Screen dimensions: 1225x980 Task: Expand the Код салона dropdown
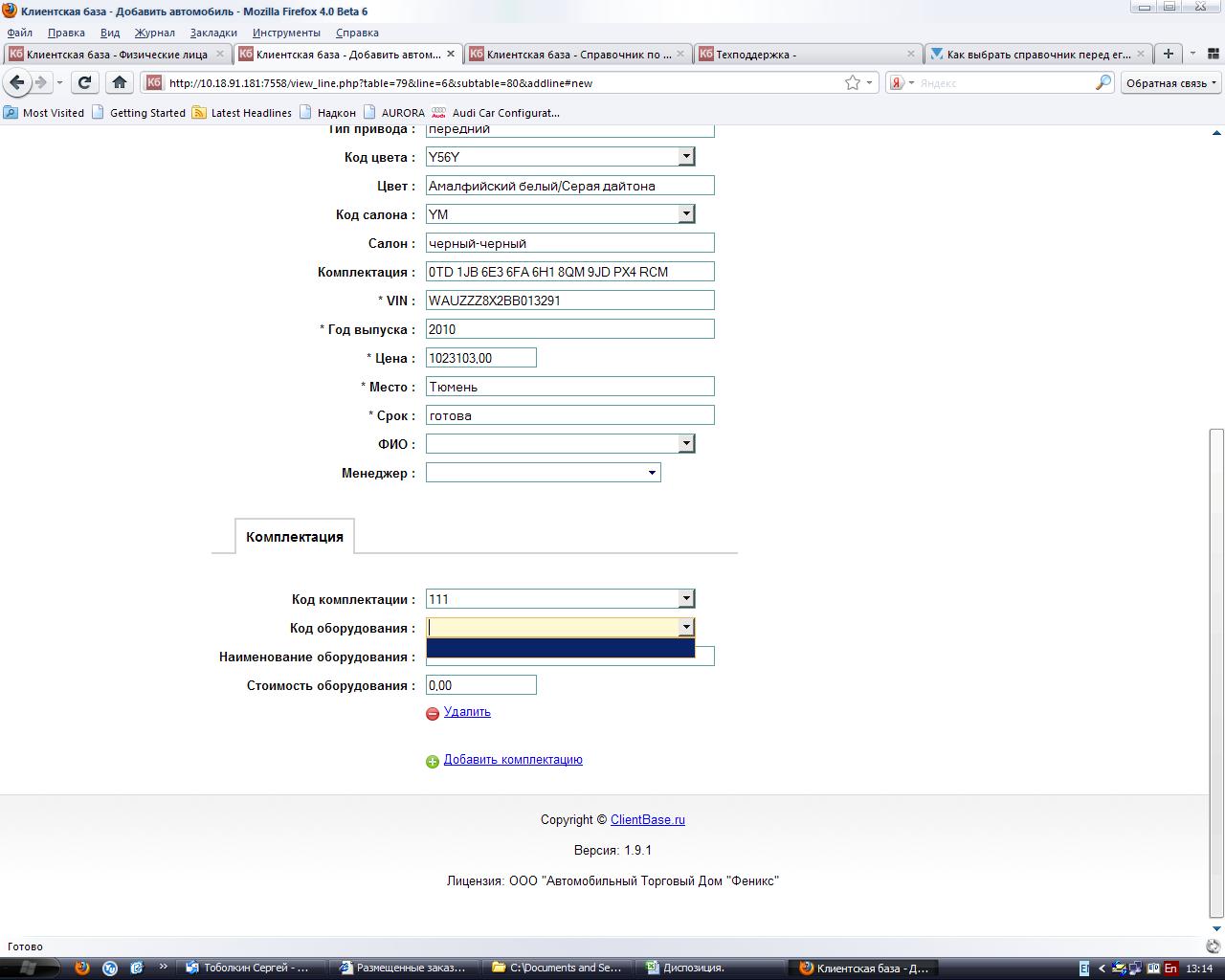(686, 213)
